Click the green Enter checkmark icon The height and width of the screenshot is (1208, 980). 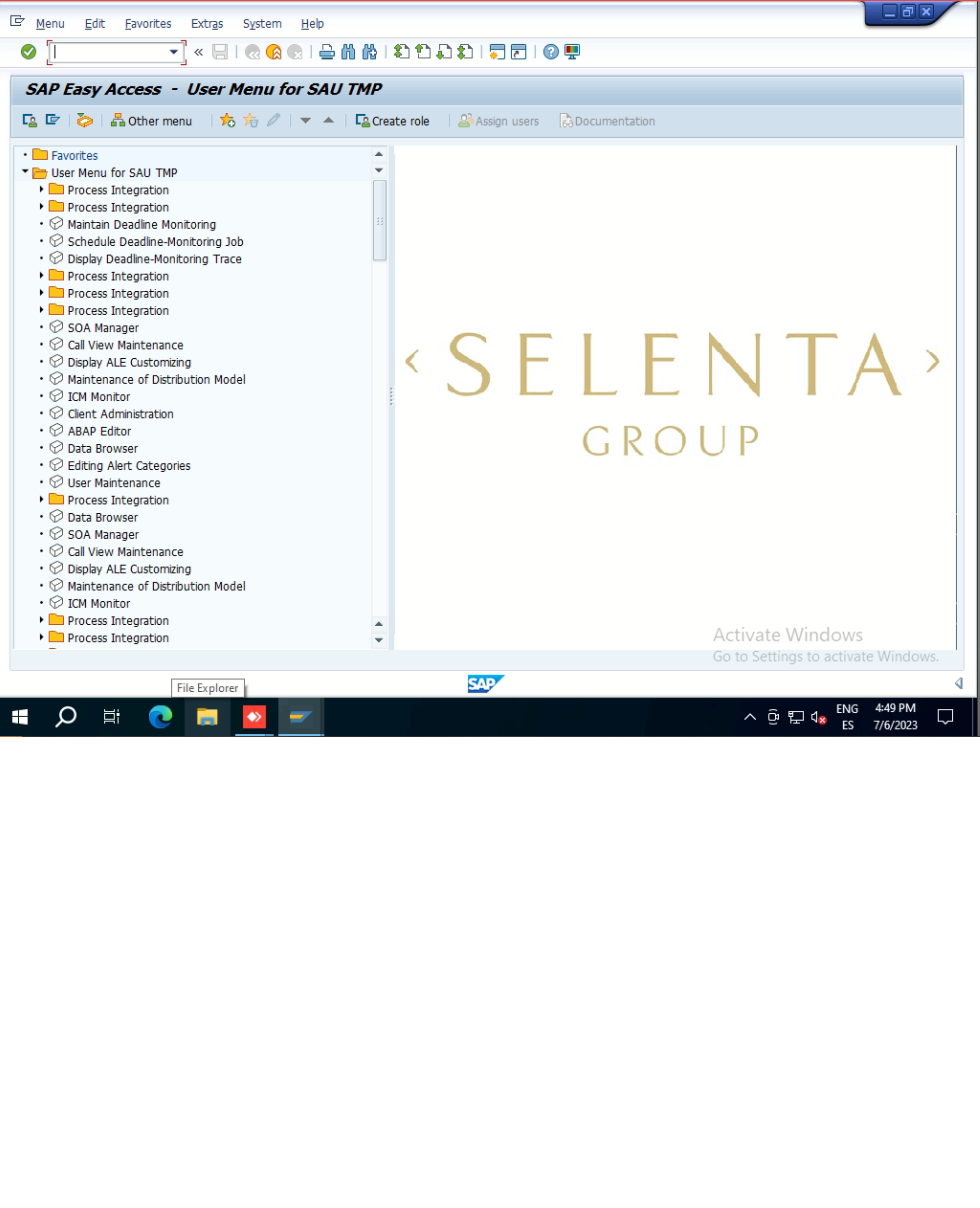tap(28, 52)
